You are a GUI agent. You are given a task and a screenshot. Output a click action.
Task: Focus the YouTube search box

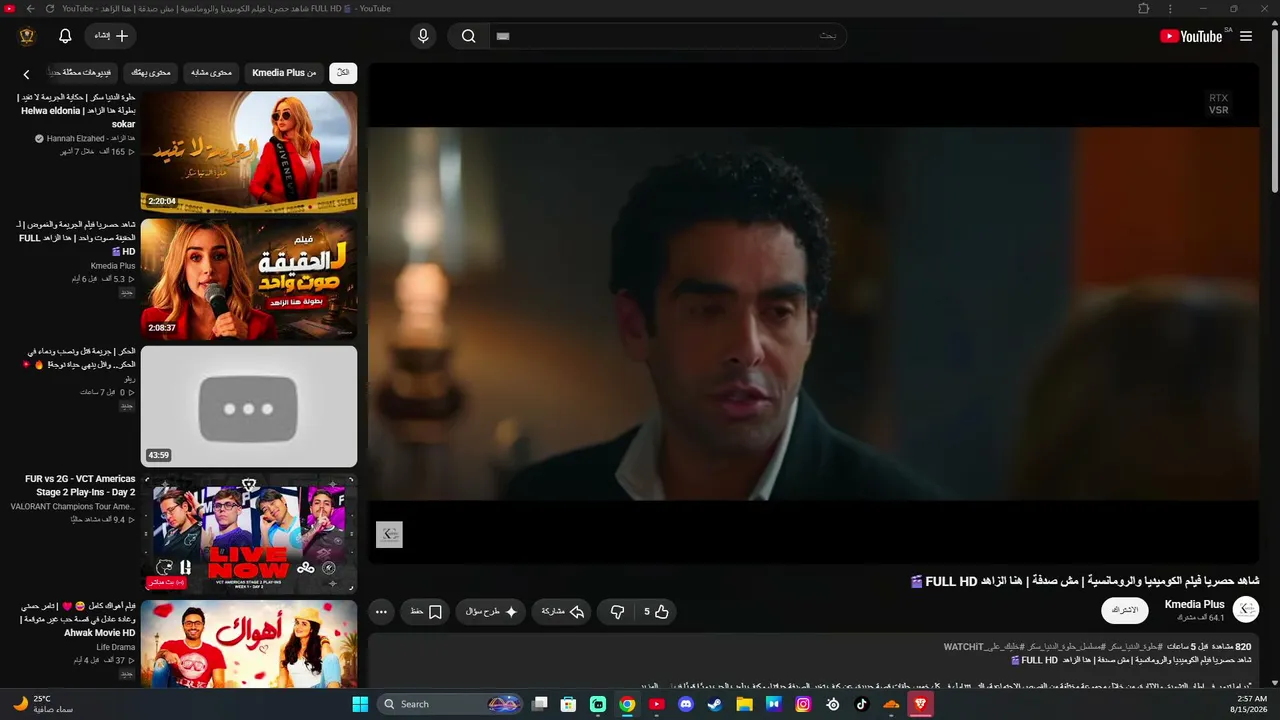668,36
